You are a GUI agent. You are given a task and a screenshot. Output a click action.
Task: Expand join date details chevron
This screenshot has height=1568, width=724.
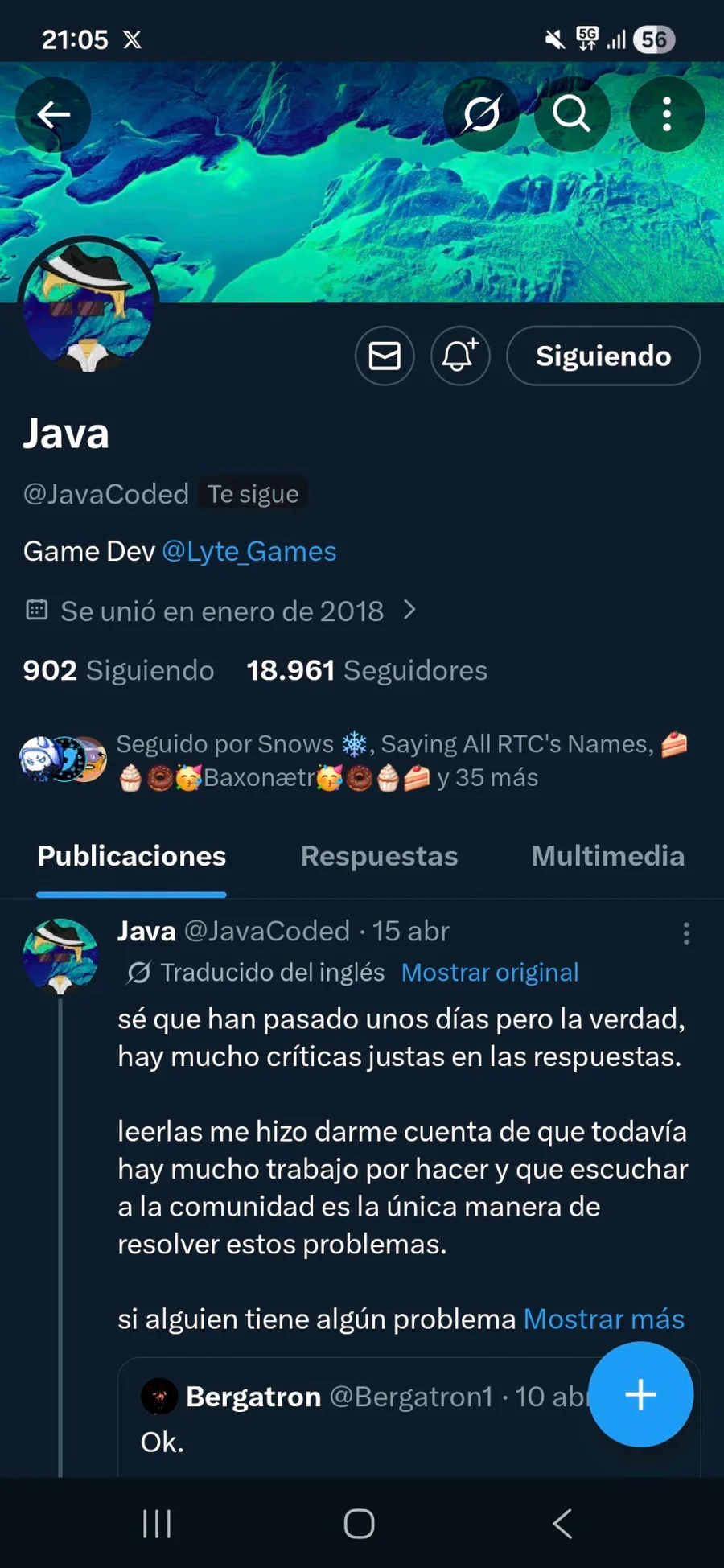pyautogui.click(x=409, y=611)
